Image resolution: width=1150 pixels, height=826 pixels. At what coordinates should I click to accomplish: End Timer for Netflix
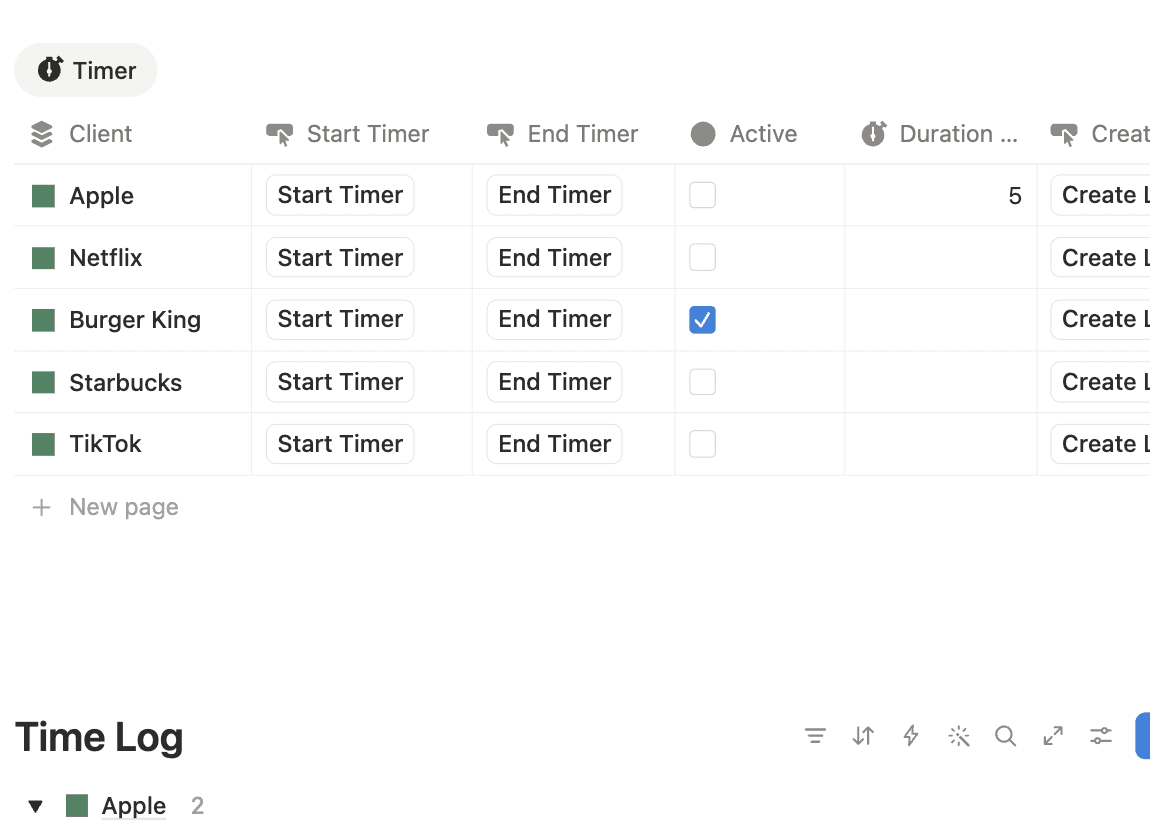pyautogui.click(x=554, y=257)
